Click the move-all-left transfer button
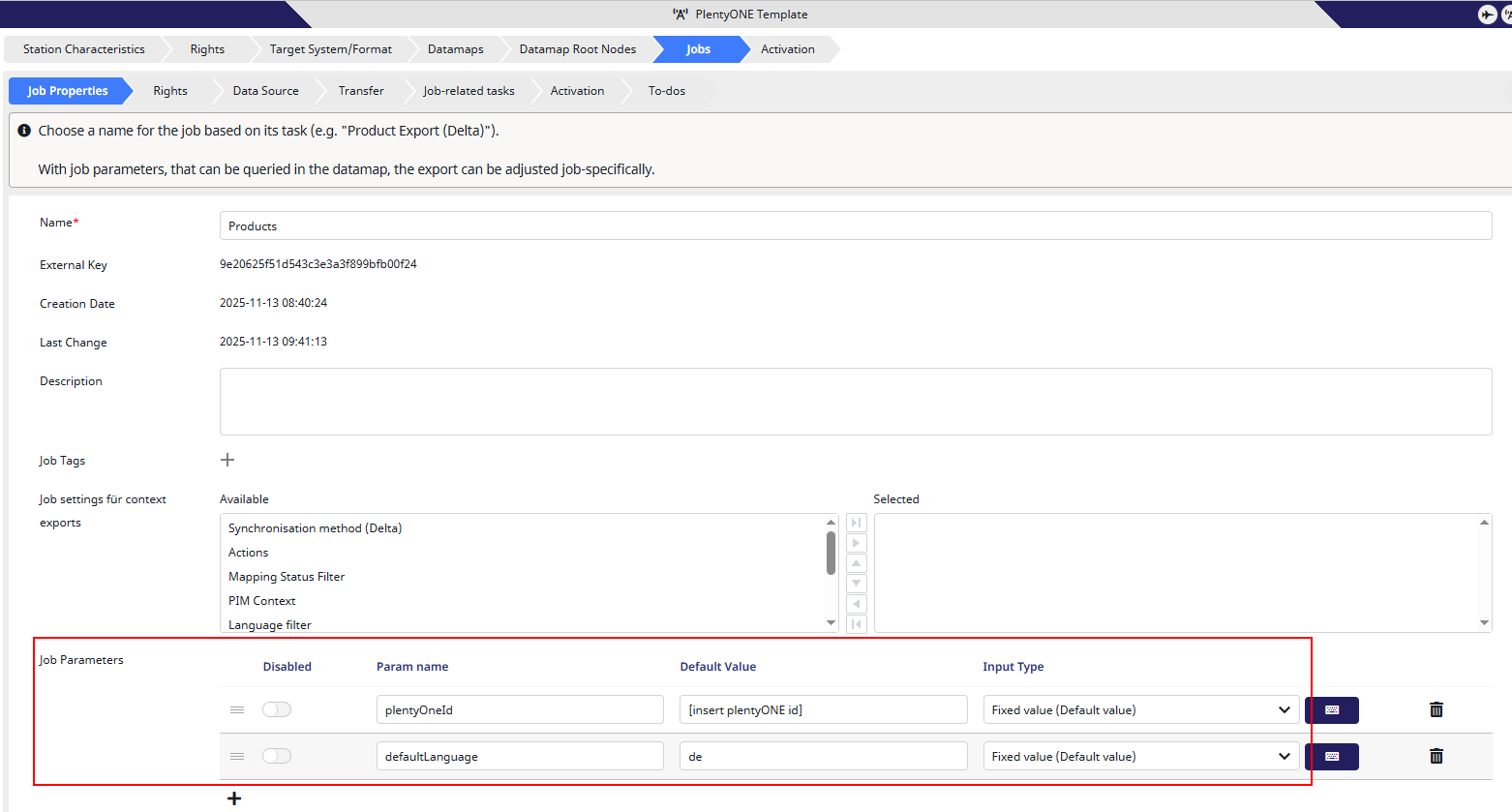 856,624
